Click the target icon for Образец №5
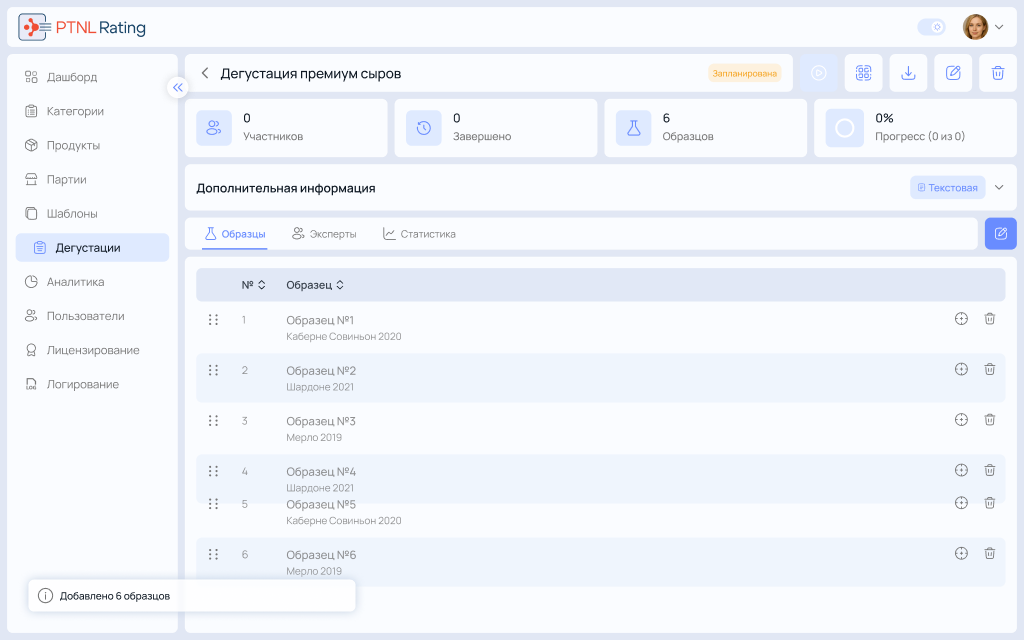Image resolution: width=1024 pixels, height=640 pixels. 961,503
